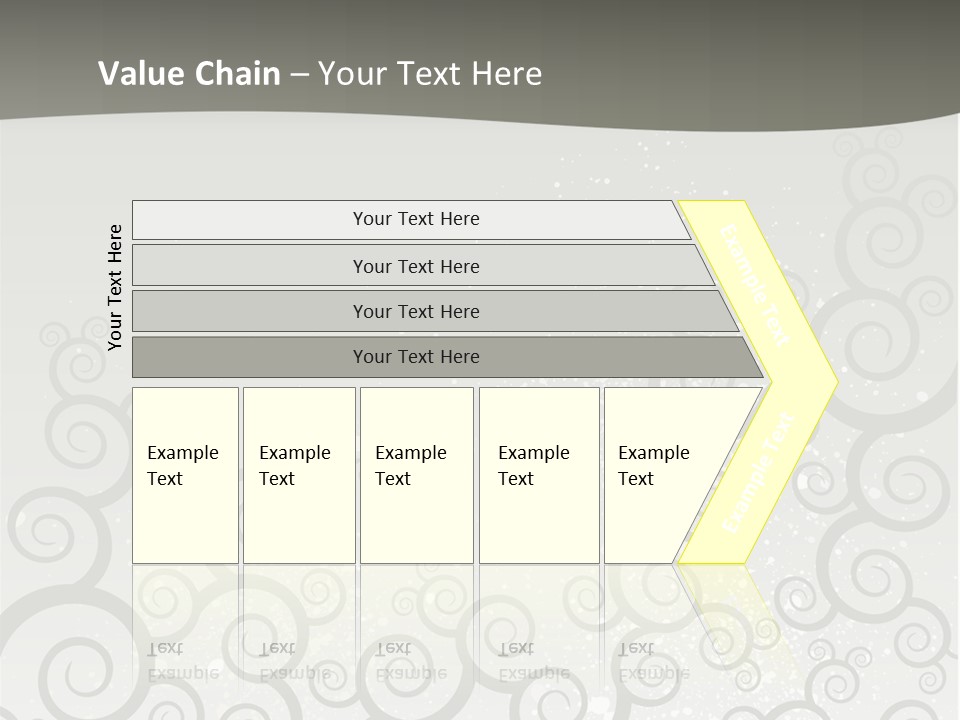Click mirrored reflection text under fourth box
The height and width of the screenshot is (720, 960).
point(533,661)
